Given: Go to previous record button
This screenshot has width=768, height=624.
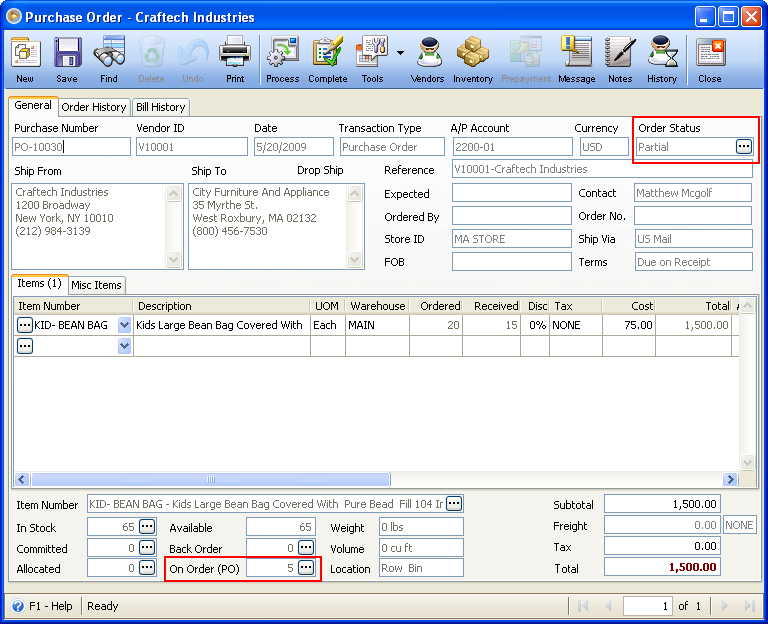Looking at the screenshot, I should coord(608,606).
